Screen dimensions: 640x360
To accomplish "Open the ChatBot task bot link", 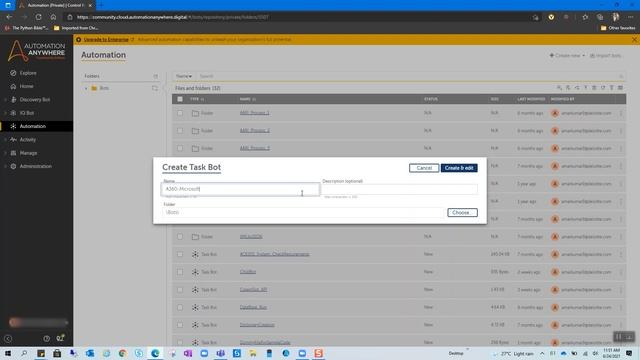I will pos(248,272).
